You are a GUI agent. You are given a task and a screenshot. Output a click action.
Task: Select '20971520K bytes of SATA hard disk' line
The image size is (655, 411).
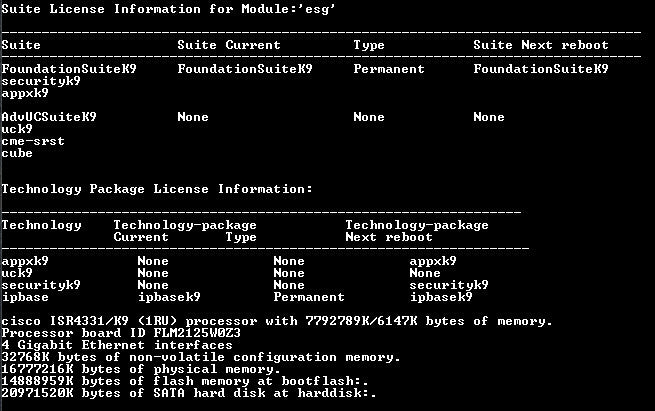click(189, 393)
